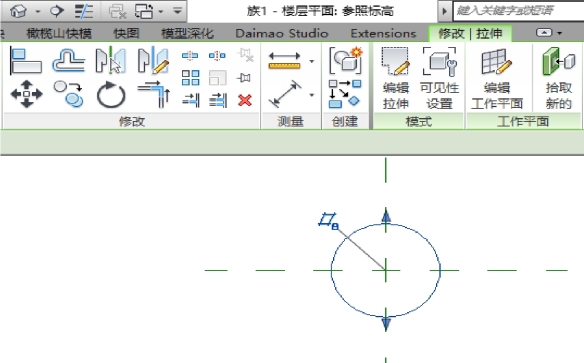Open the Extensions ribbon tab
584x363 pixels.
[x=383, y=34]
